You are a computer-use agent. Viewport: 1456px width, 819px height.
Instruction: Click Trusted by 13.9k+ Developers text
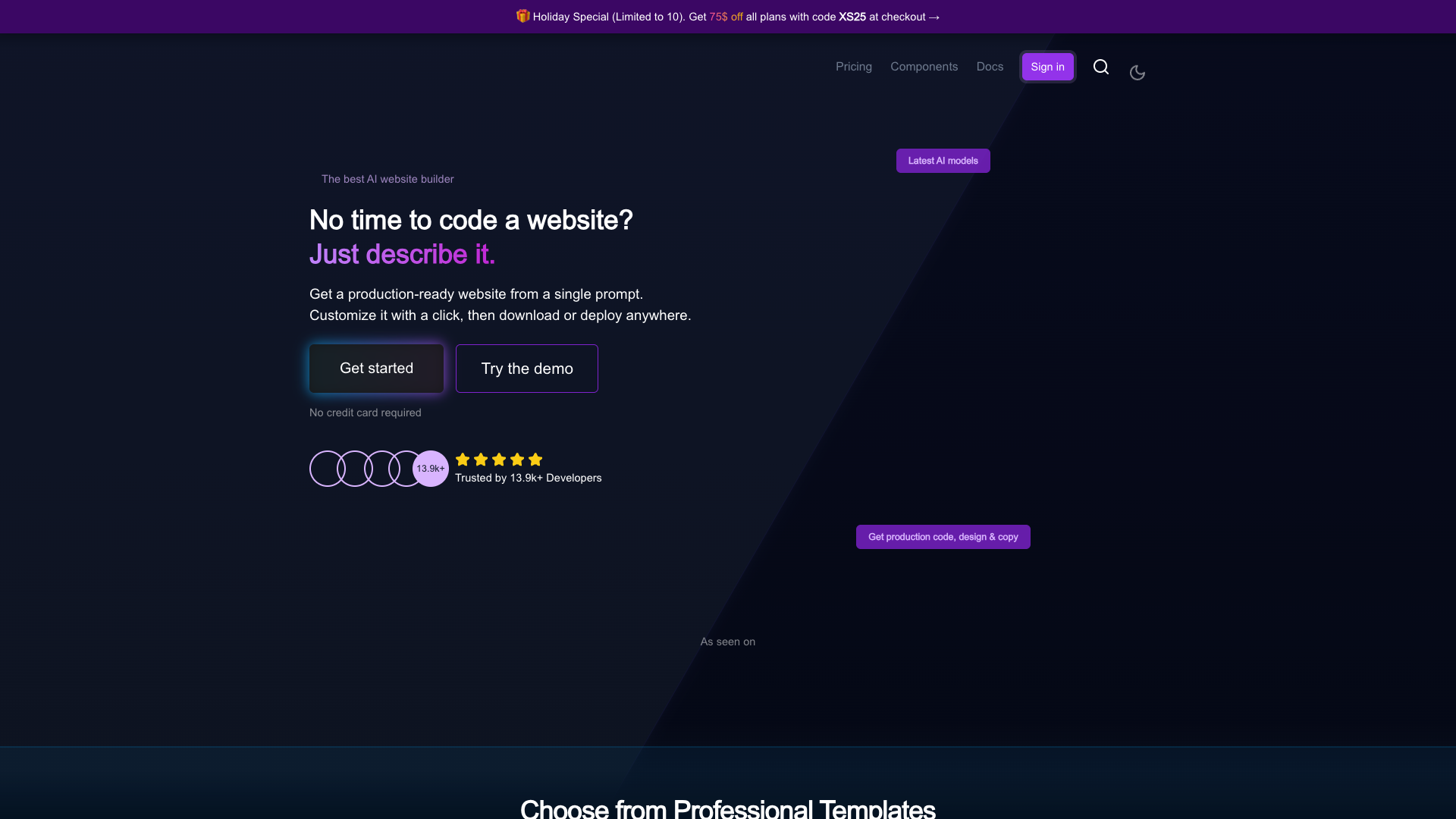coord(529,478)
